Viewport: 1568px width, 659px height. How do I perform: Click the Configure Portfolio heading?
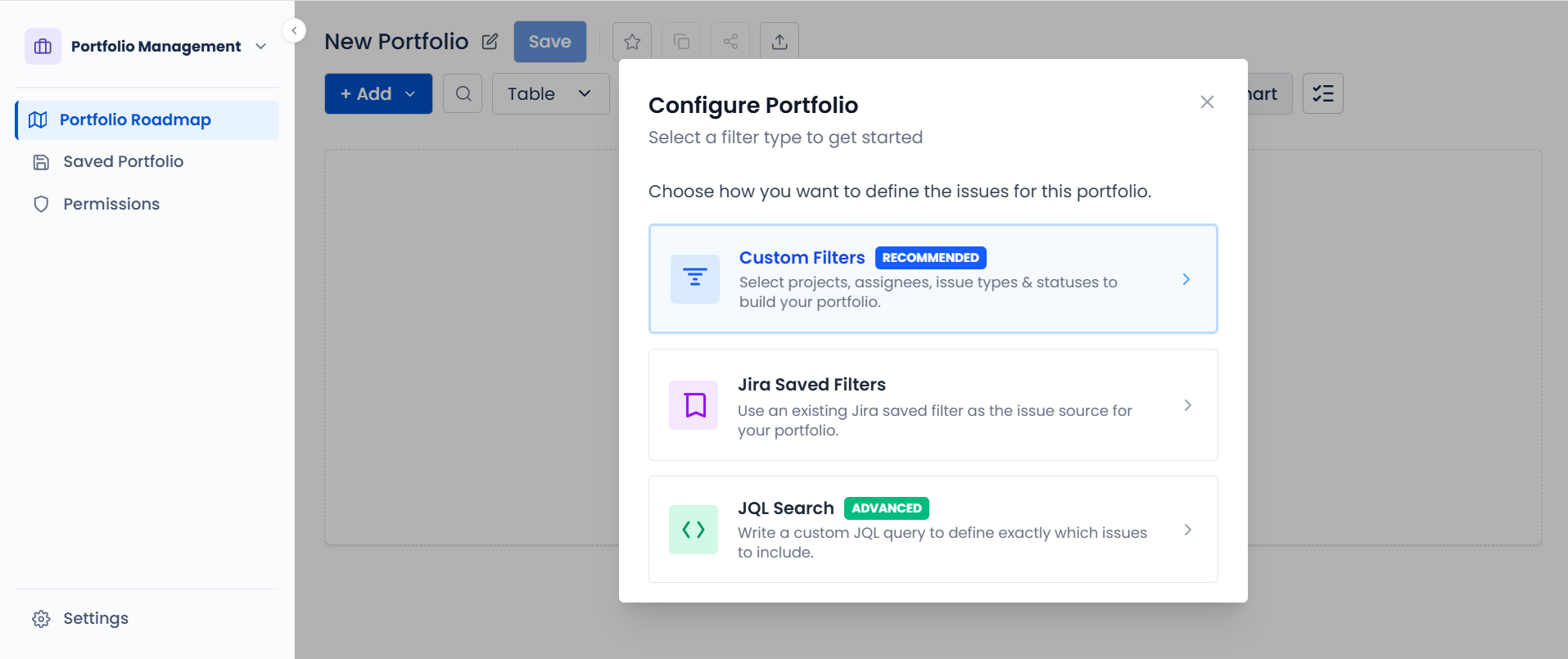(x=753, y=106)
